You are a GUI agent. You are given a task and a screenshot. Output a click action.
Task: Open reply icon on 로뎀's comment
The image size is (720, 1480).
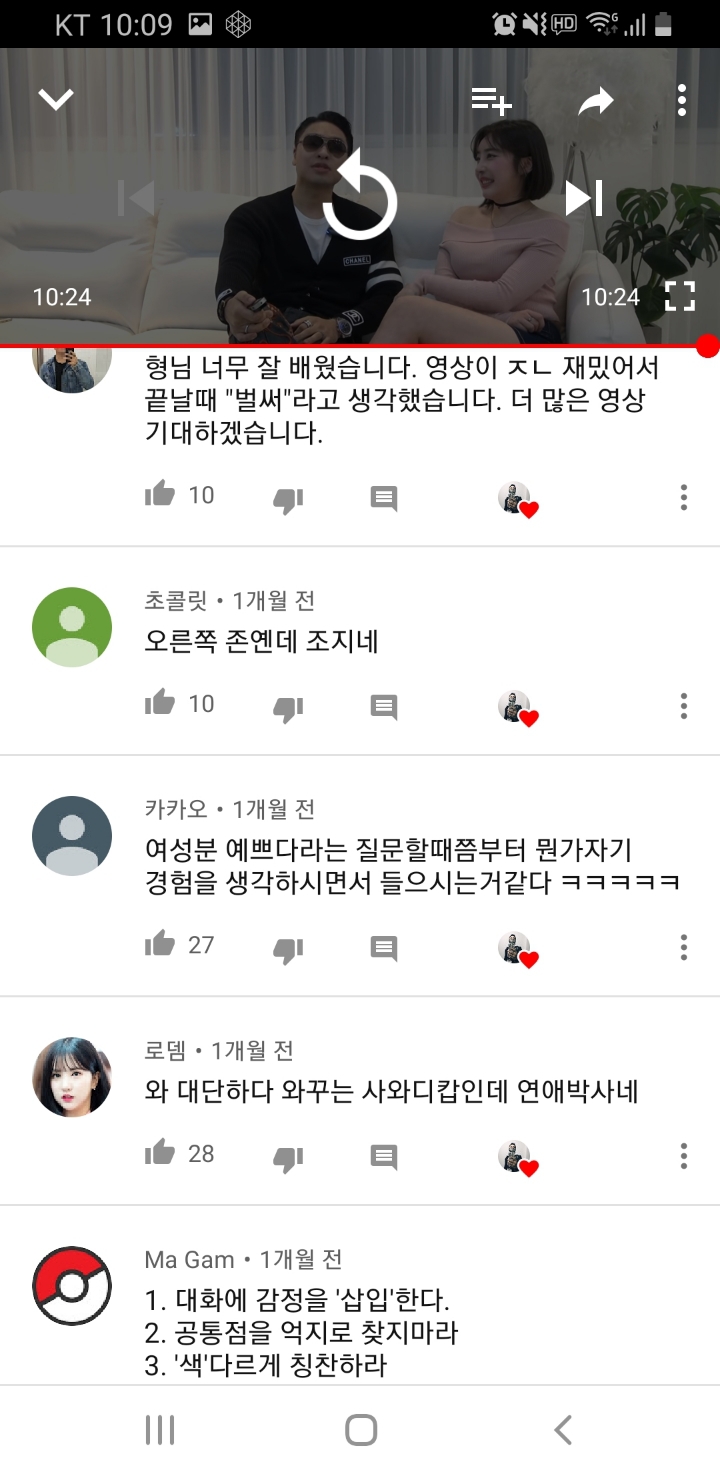click(384, 1156)
